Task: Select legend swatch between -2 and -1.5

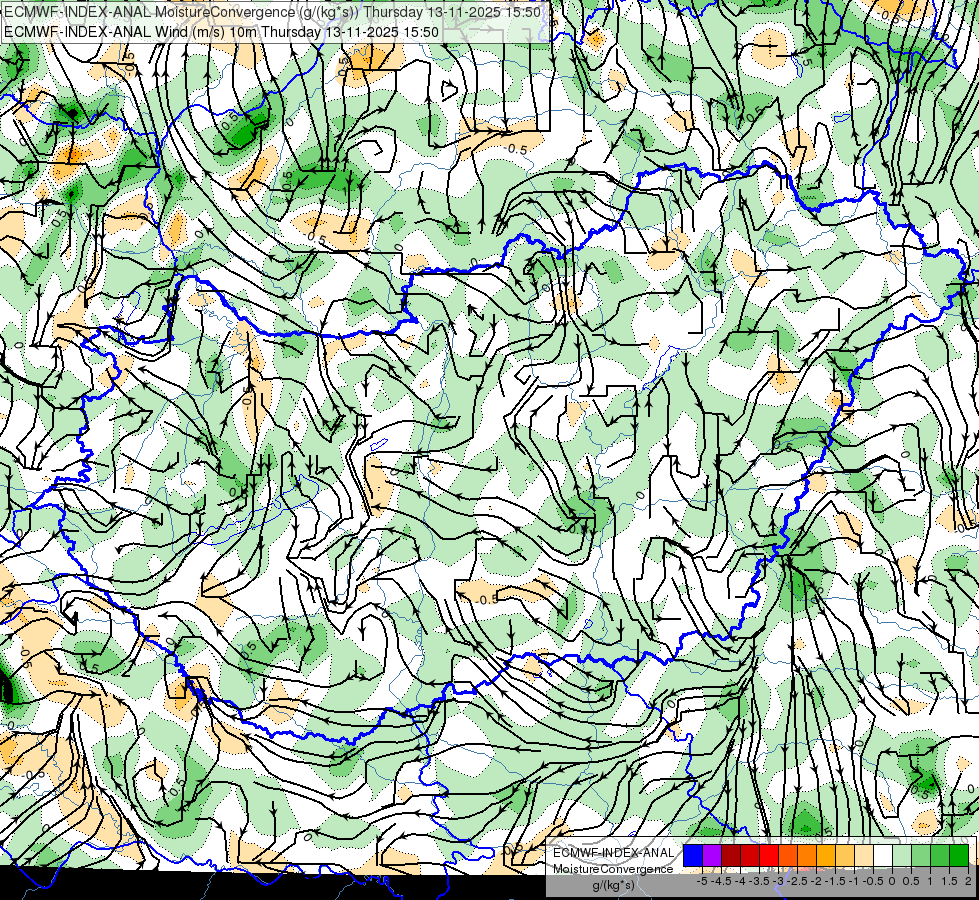Action: point(826,855)
